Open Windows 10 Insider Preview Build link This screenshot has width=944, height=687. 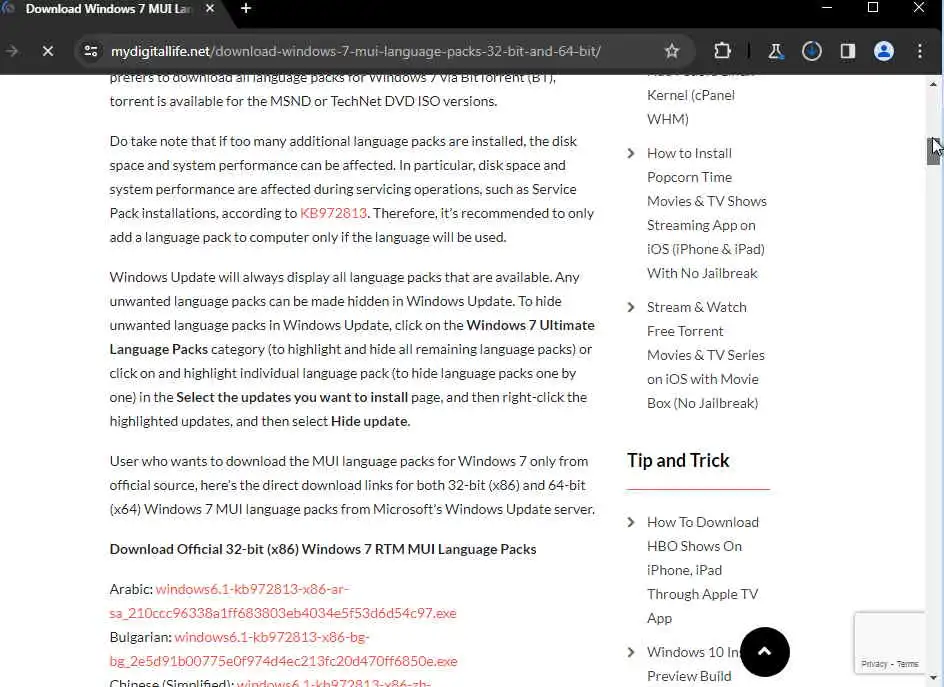pos(692,664)
